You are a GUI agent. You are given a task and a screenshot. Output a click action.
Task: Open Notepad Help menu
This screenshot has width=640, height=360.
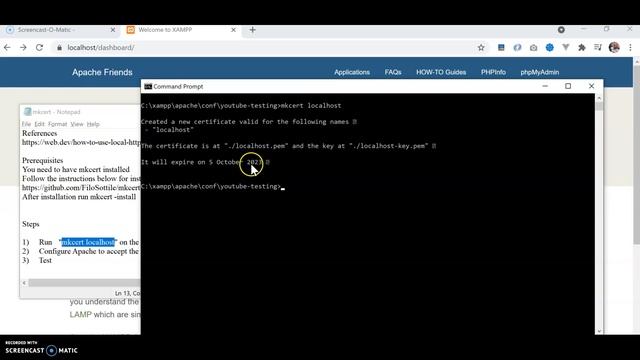(93, 124)
